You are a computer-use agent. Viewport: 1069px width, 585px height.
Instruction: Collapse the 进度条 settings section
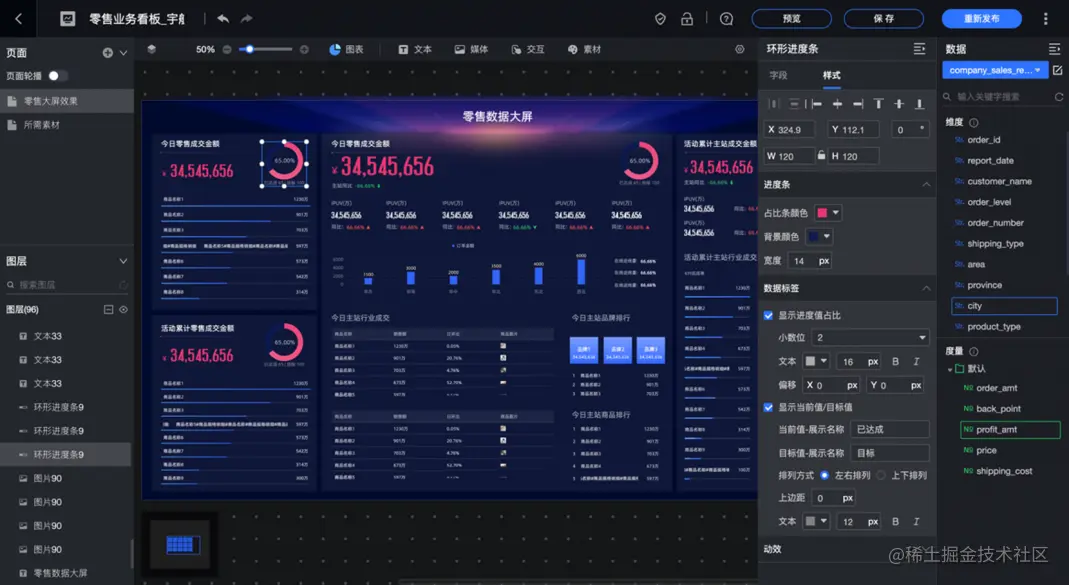pos(925,184)
